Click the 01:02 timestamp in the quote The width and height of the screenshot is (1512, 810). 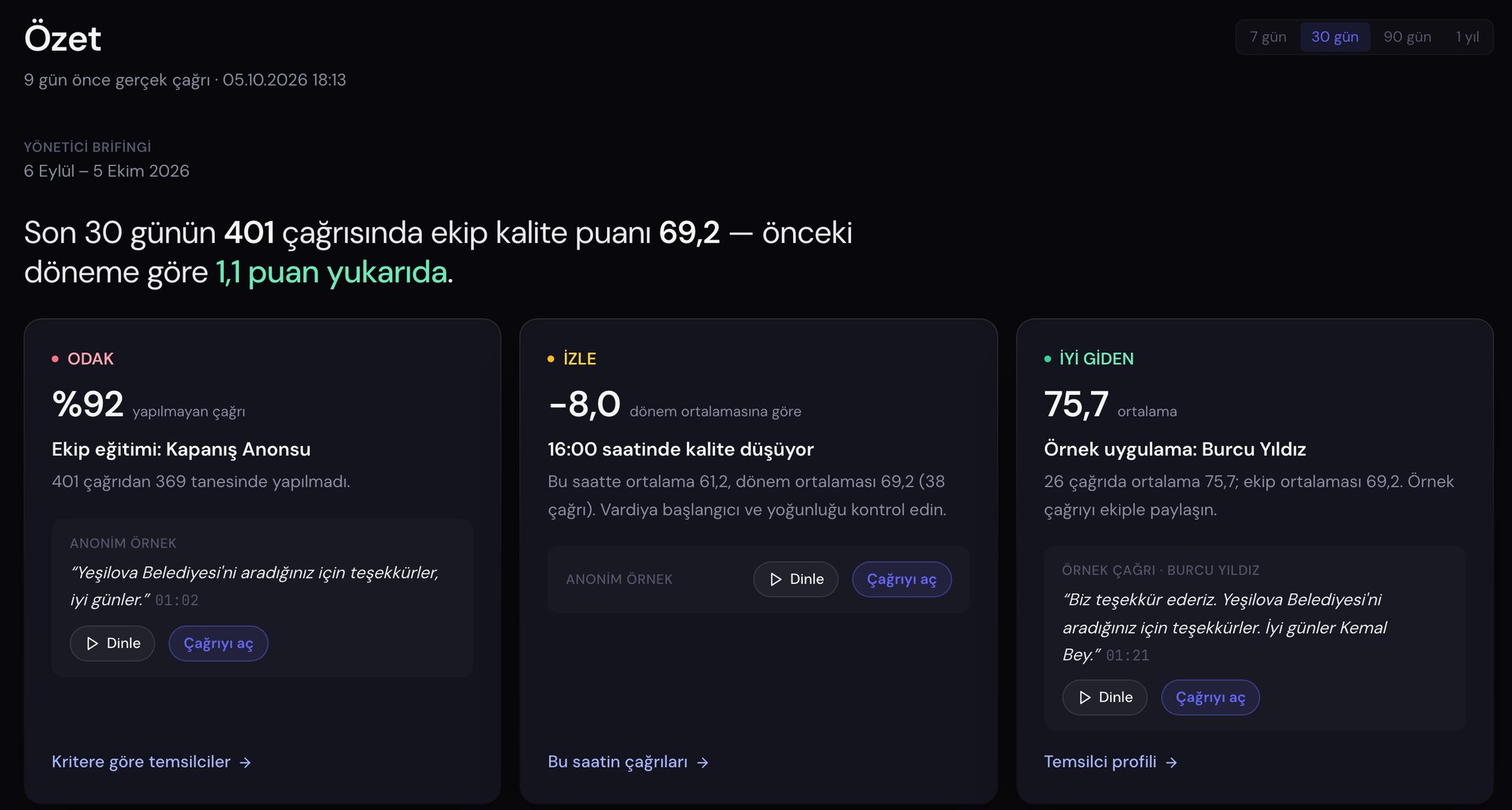click(x=177, y=601)
